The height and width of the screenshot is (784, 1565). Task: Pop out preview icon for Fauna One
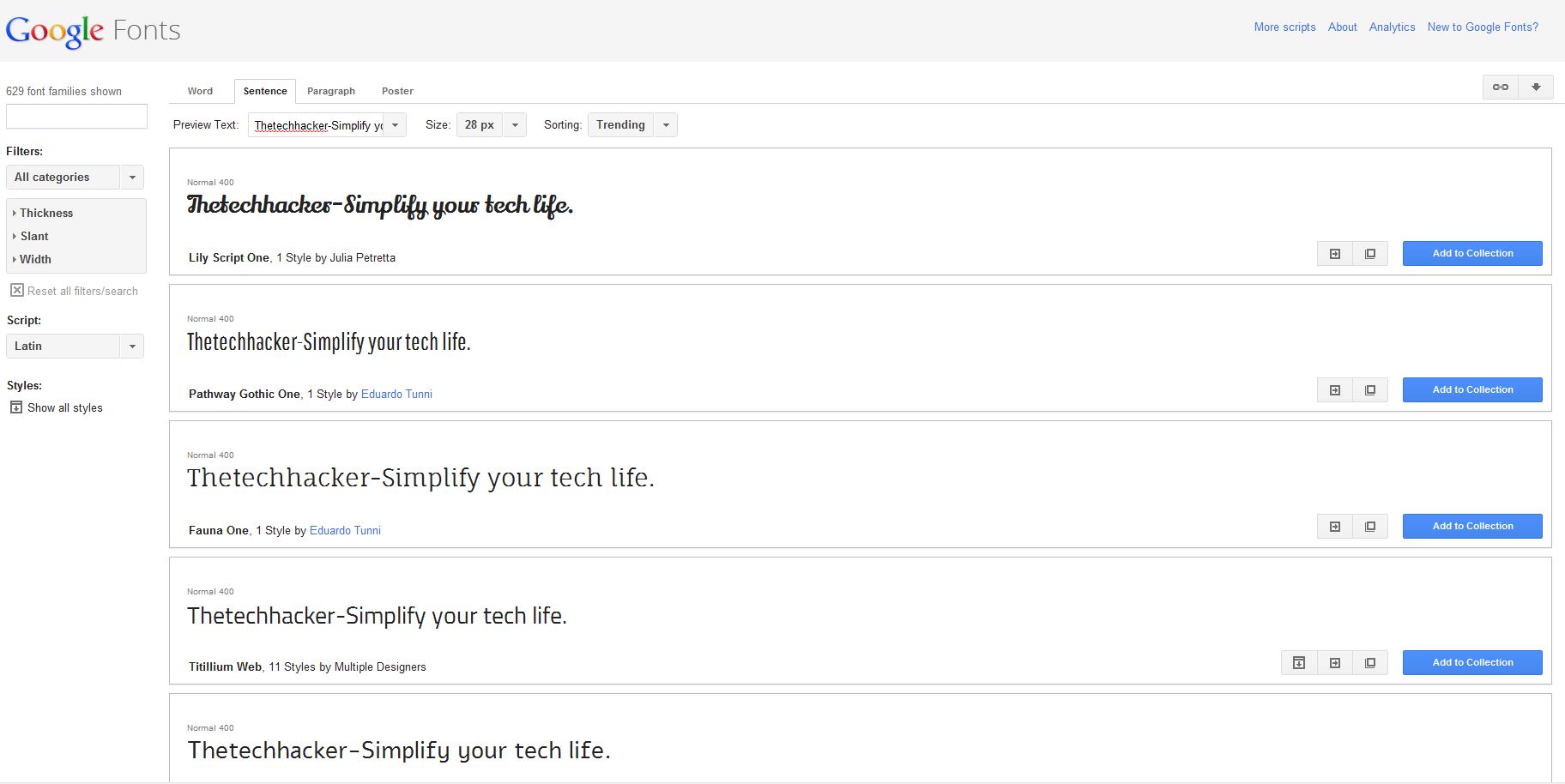tap(1370, 526)
